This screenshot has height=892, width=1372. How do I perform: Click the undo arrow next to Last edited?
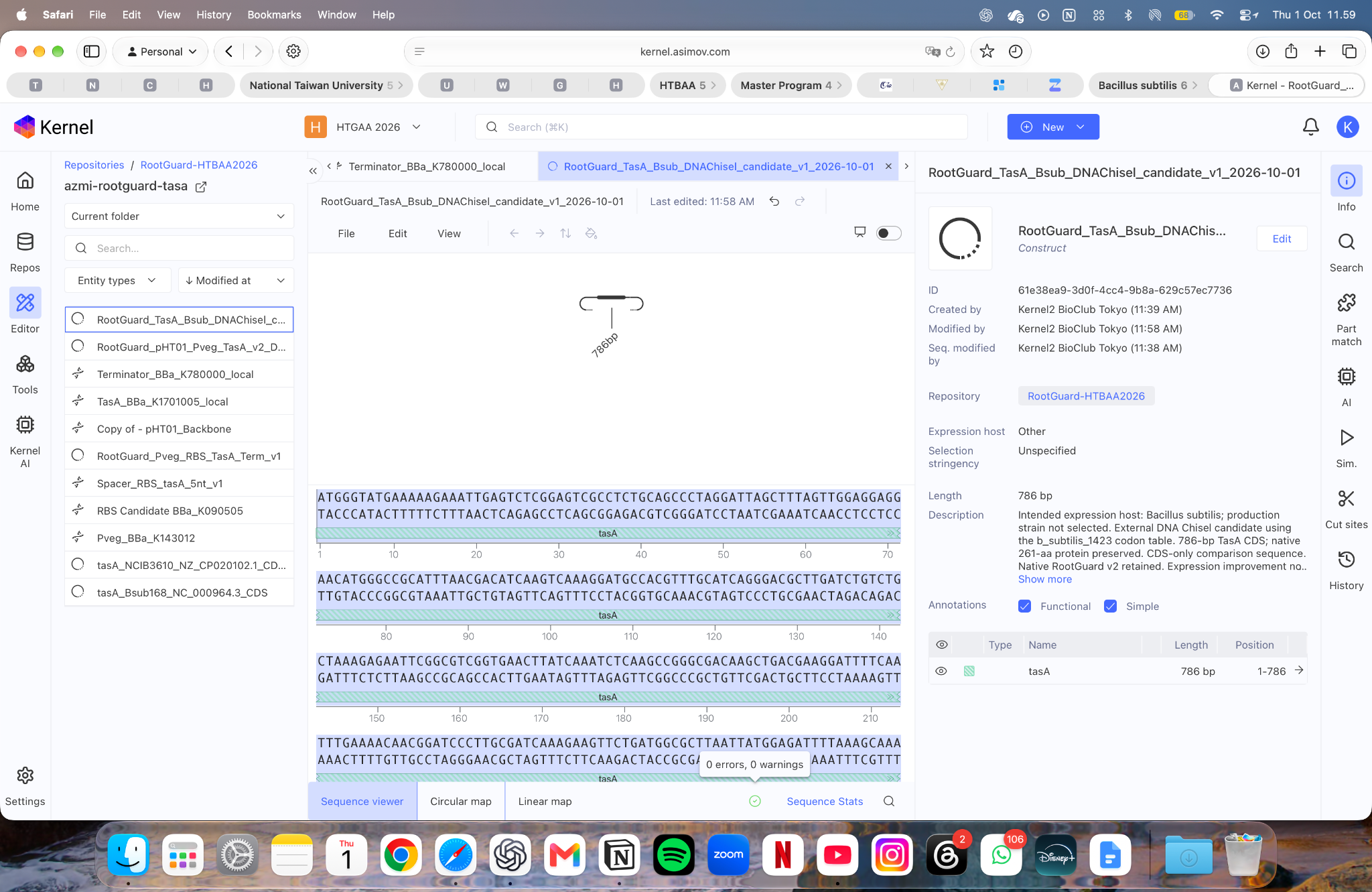774,201
